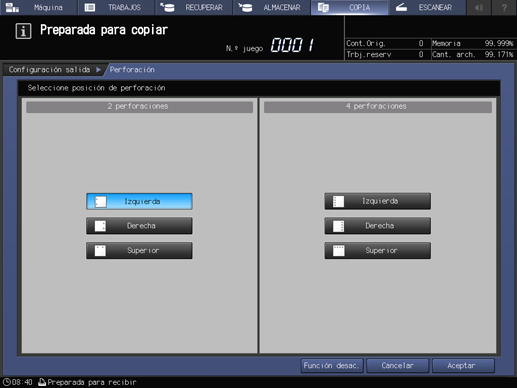The width and height of the screenshot is (517, 388).
Task: Go to the ALMACENAR tab
Action: 272,7
